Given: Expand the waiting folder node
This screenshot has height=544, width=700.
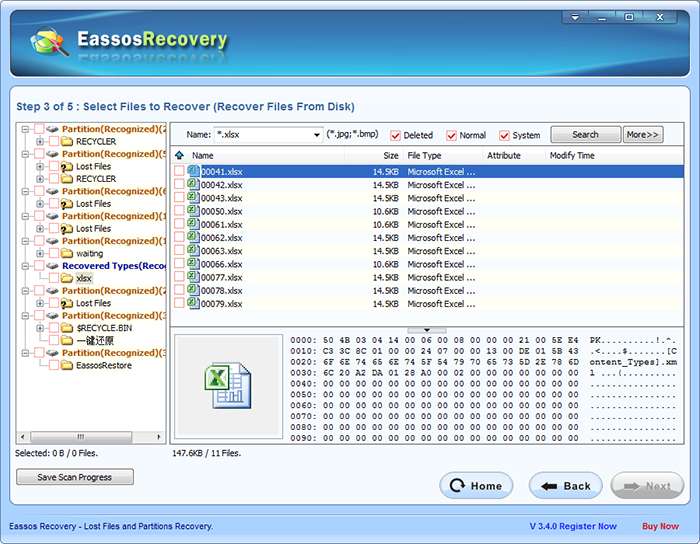Looking at the screenshot, I should tap(40, 253).
